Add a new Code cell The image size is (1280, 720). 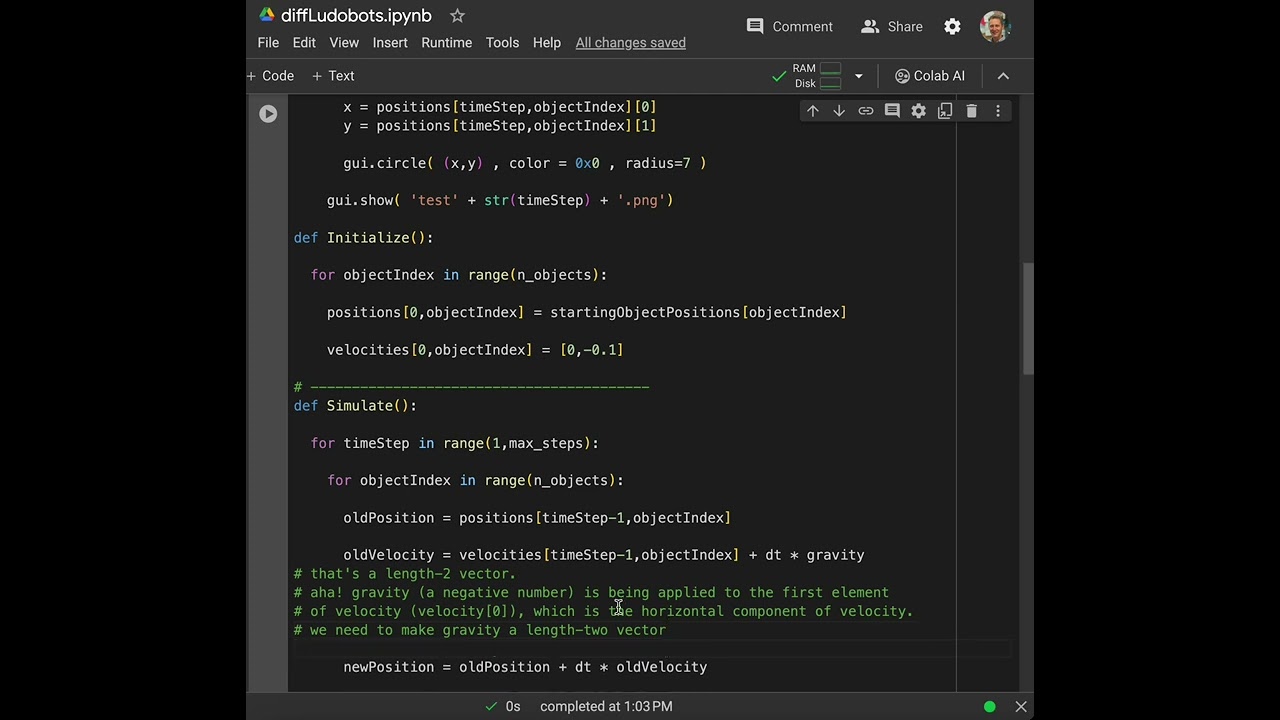[x=271, y=76]
